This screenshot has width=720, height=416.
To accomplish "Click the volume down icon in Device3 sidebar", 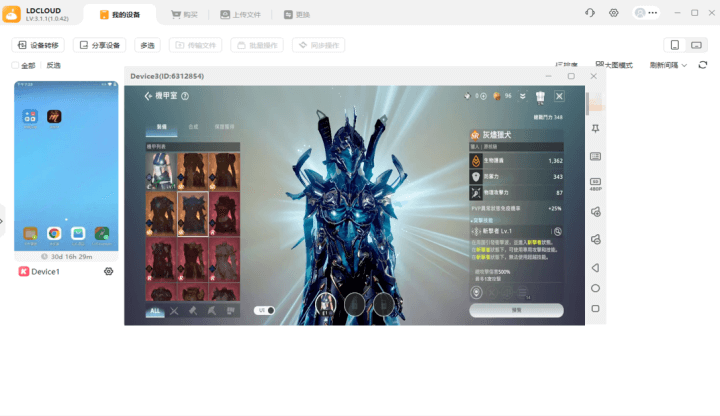I will point(596,239).
